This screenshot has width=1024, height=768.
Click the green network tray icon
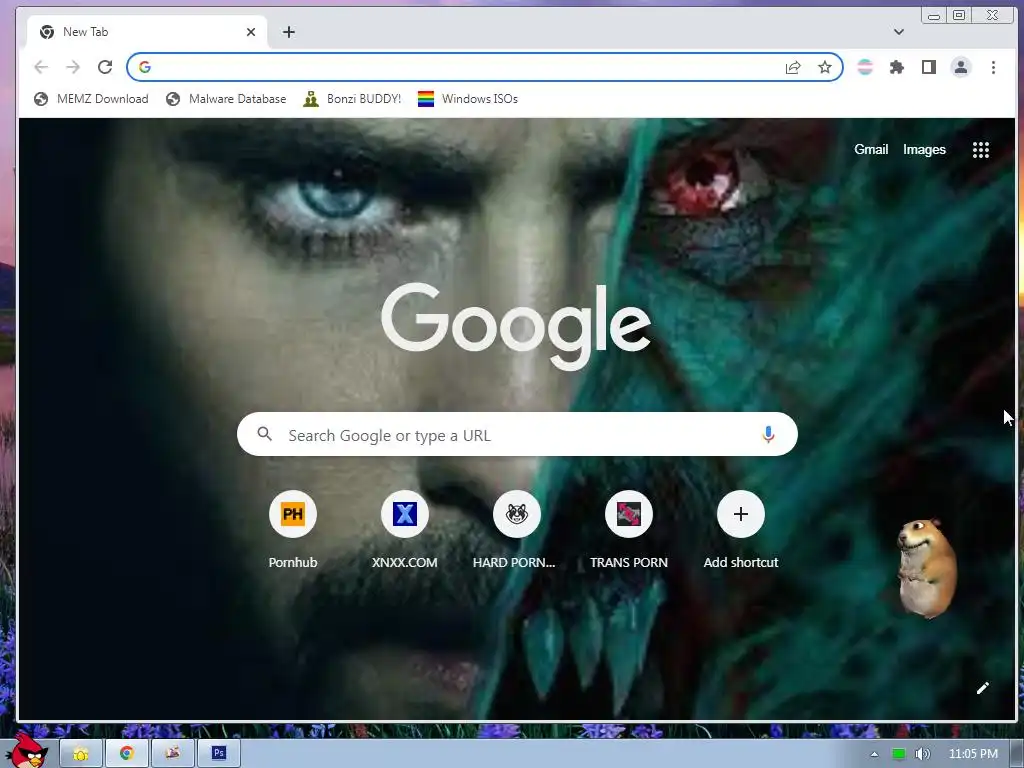point(899,754)
